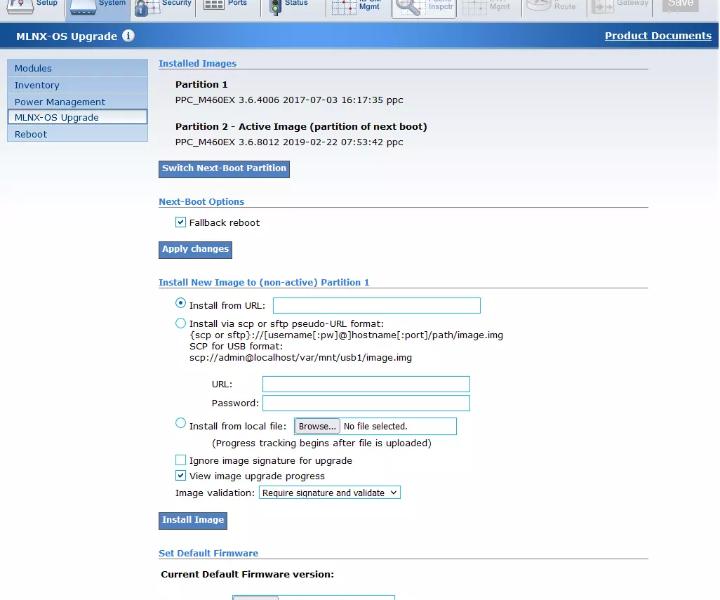Check Ignore image signature for upgrade
Viewport: 720px width, 600px height.
[x=180, y=460]
